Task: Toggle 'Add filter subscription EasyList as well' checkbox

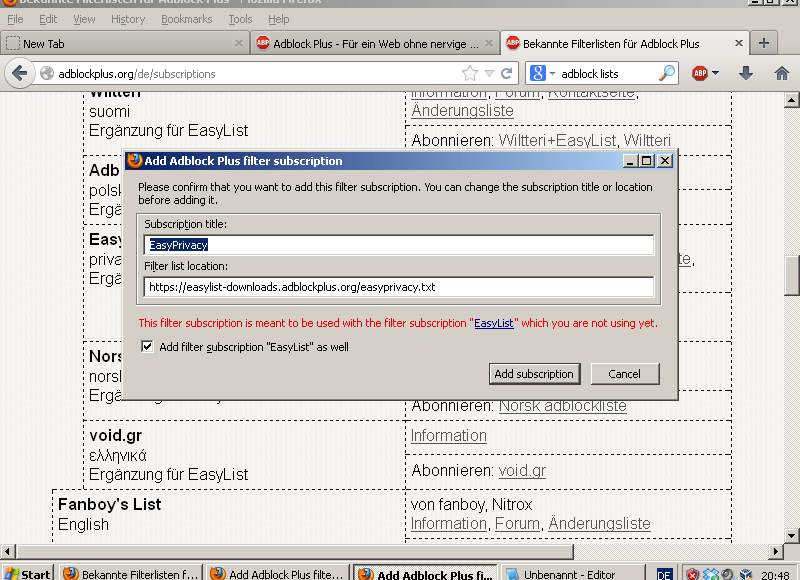Action: coord(148,347)
